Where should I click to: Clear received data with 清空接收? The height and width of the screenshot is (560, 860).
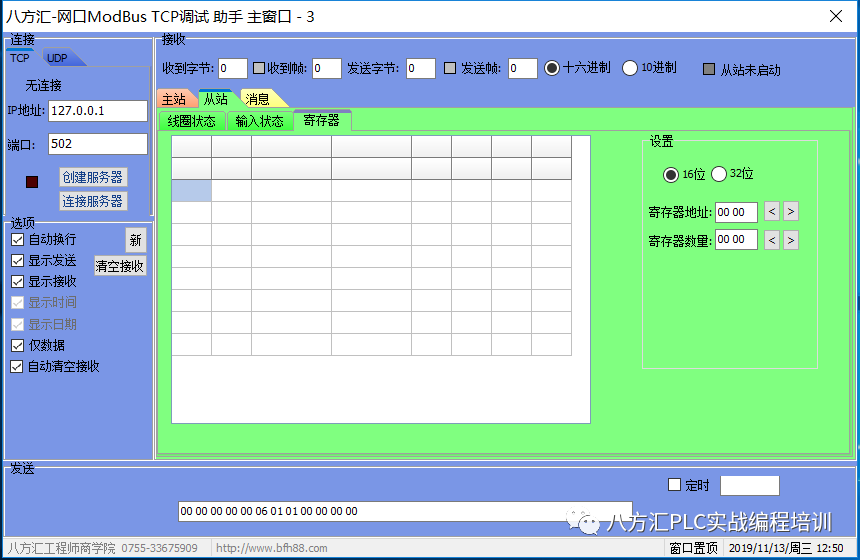[x=120, y=266]
